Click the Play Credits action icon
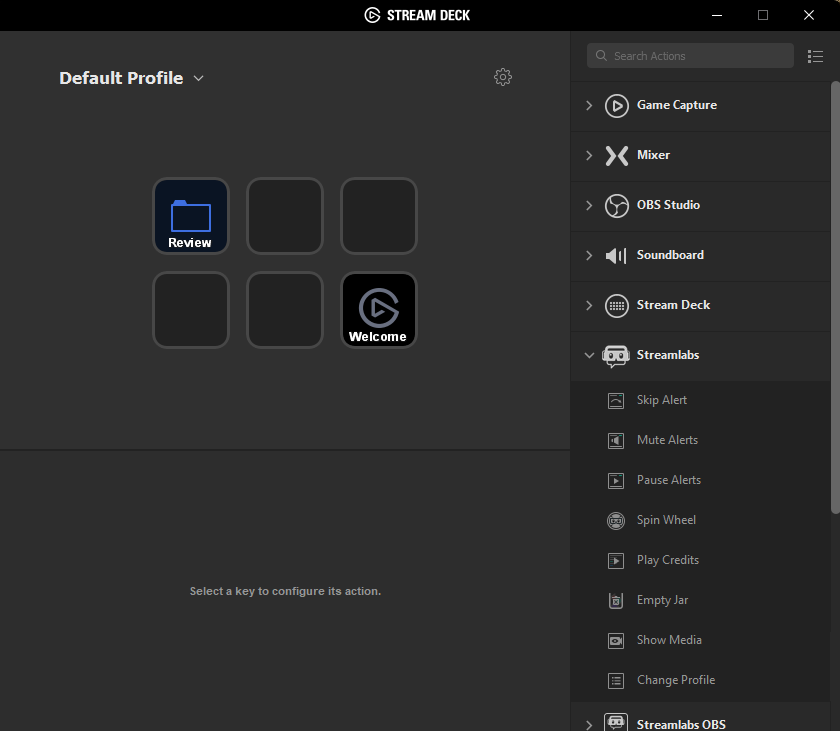Screen dimensions: 840x731 tap(616, 561)
